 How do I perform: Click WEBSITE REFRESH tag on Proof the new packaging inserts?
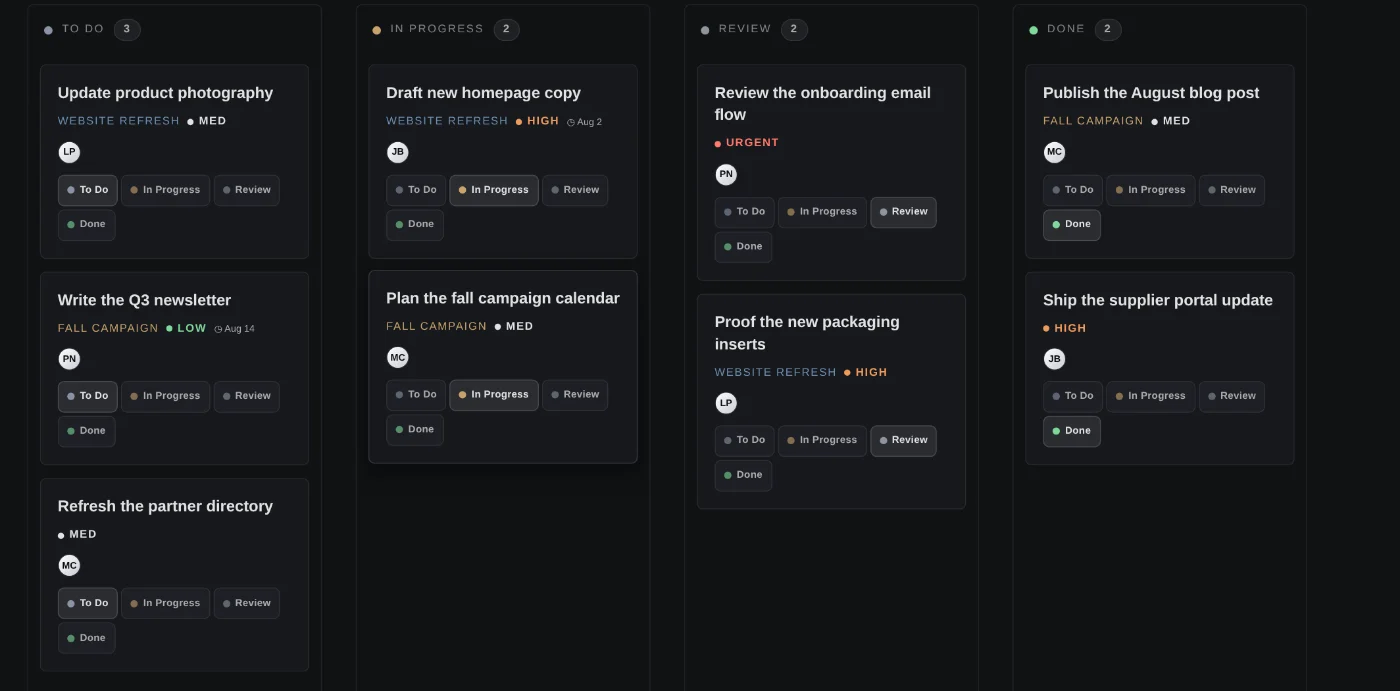click(x=775, y=372)
